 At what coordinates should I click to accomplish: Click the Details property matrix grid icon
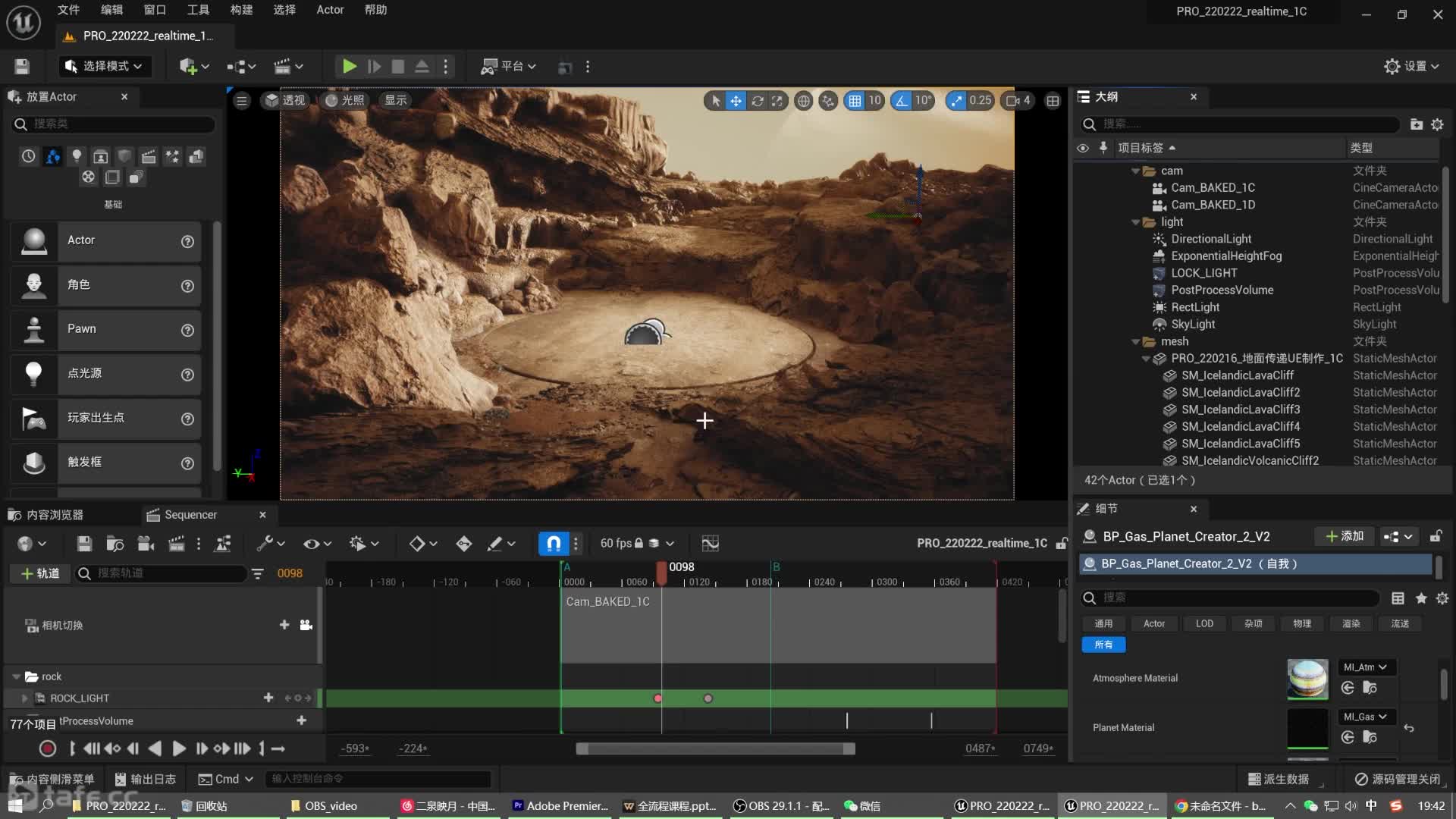1398,598
